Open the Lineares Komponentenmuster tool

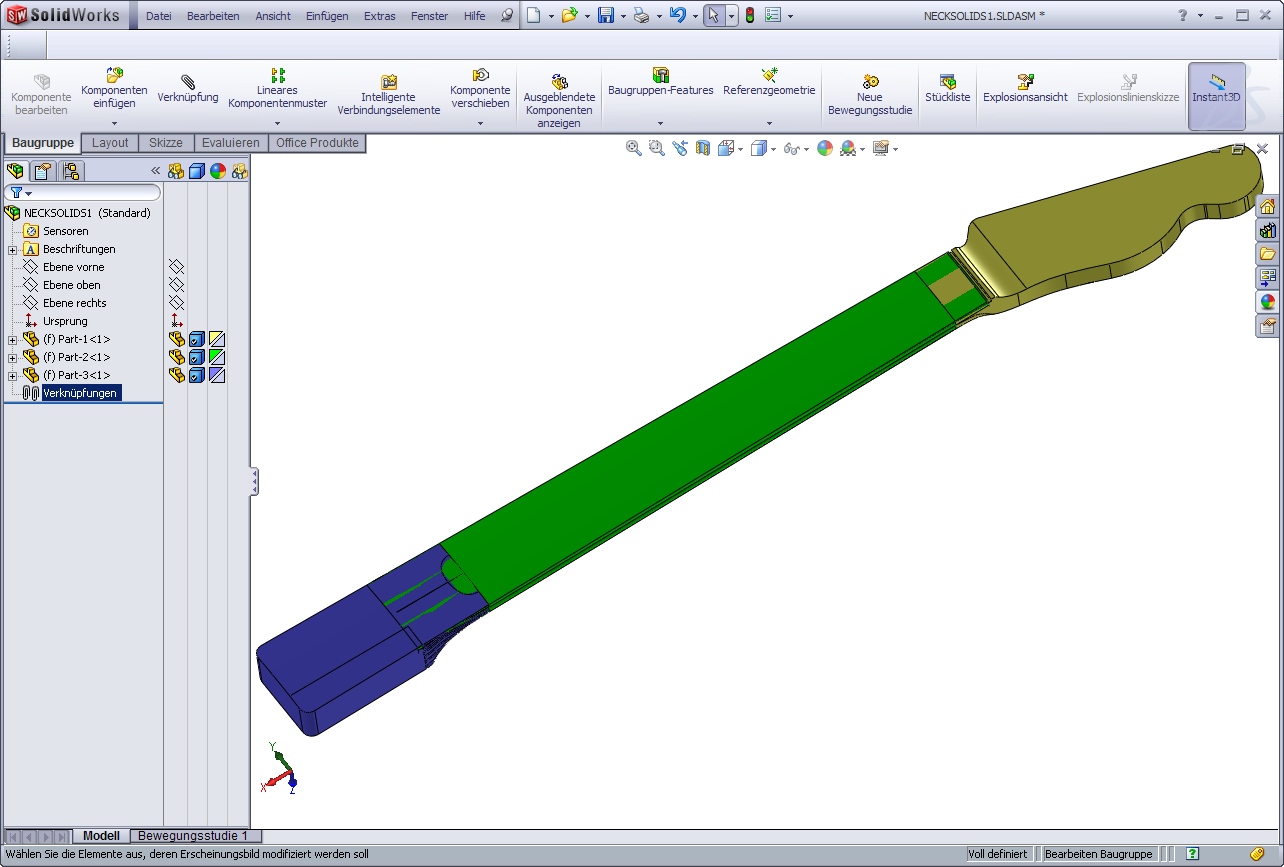(278, 88)
